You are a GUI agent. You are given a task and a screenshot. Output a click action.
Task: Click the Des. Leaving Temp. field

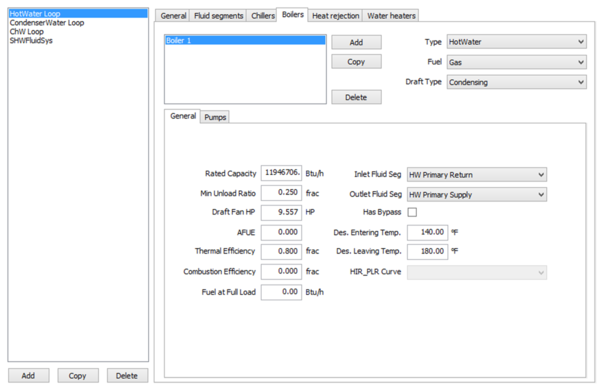coord(427,251)
